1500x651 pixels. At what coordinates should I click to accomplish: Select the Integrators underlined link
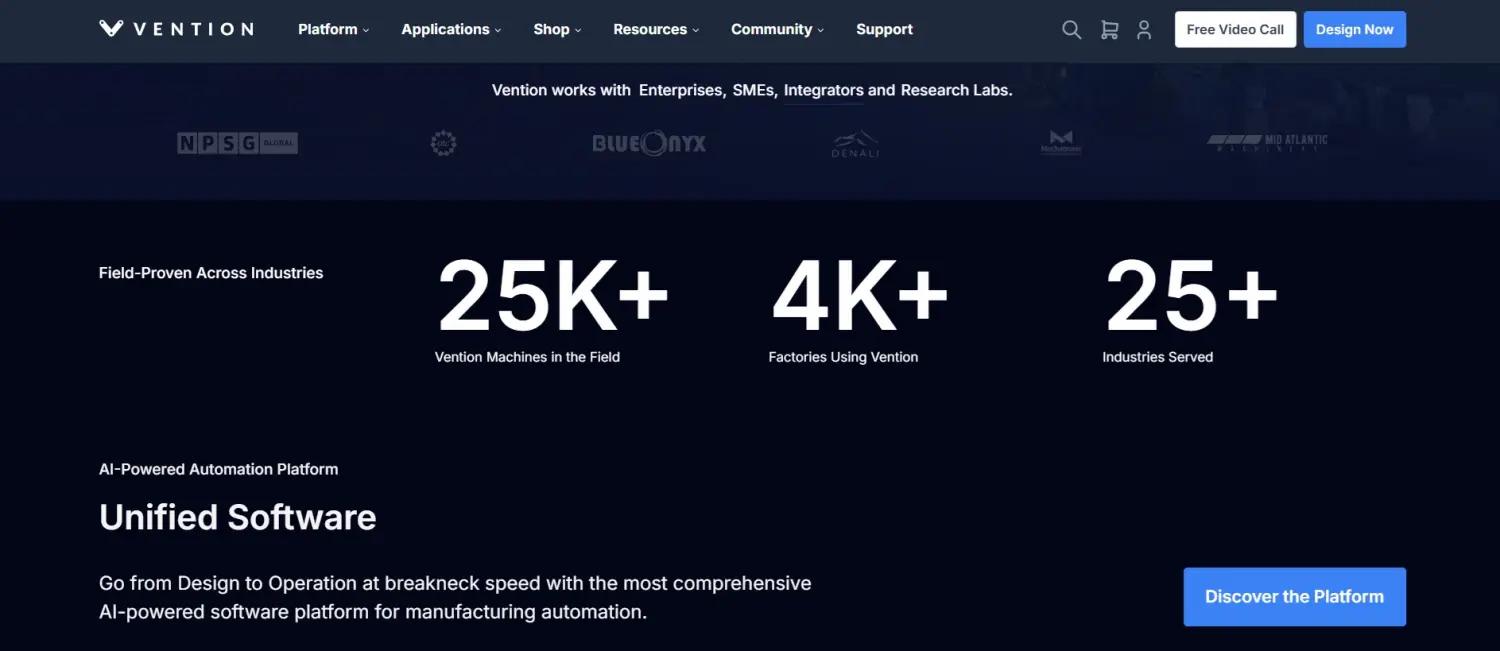point(823,90)
